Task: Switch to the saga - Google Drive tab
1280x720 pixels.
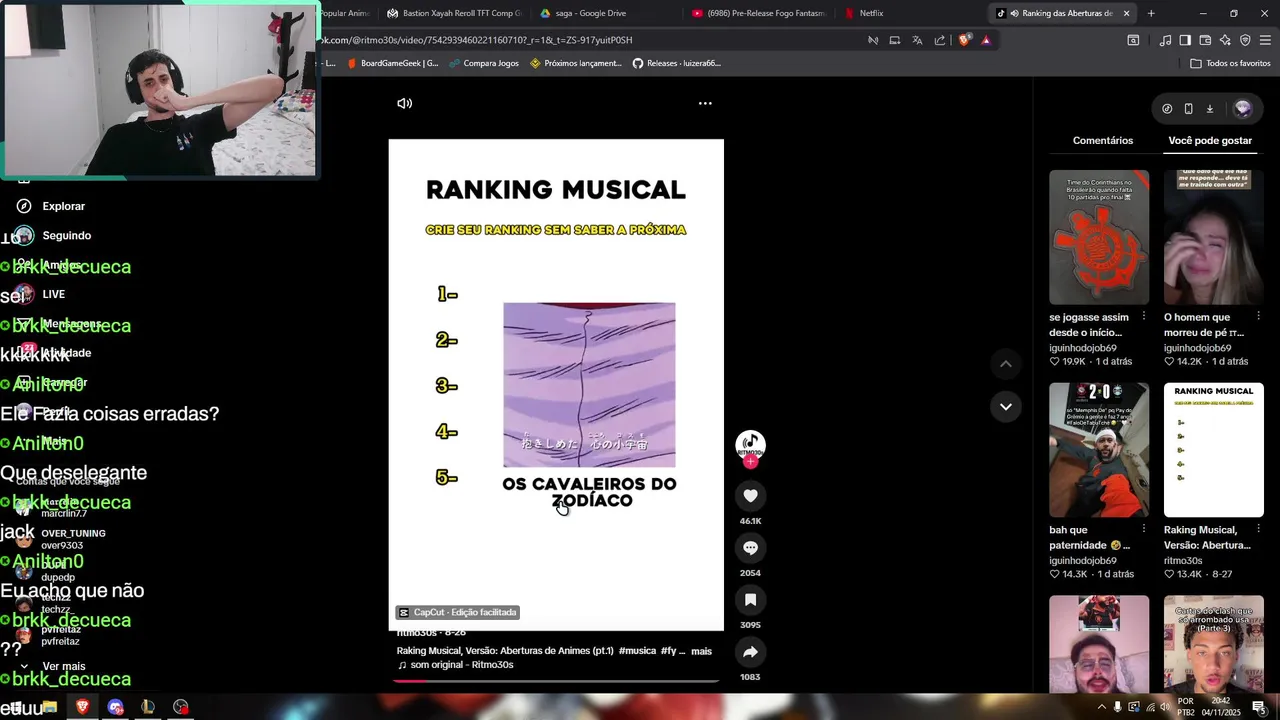Action: coord(590,13)
